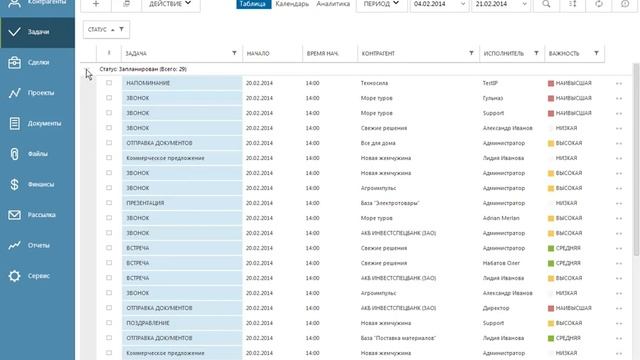Open the ПЕРИОД dropdown
This screenshot has width=640, height=360.
tap(381, 4)
